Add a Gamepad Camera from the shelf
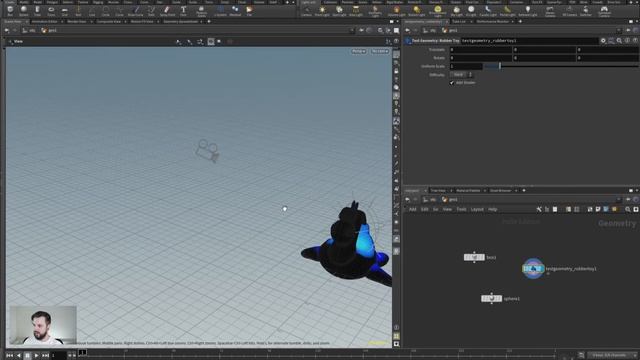The image size is (640, 360). (604, 11)
